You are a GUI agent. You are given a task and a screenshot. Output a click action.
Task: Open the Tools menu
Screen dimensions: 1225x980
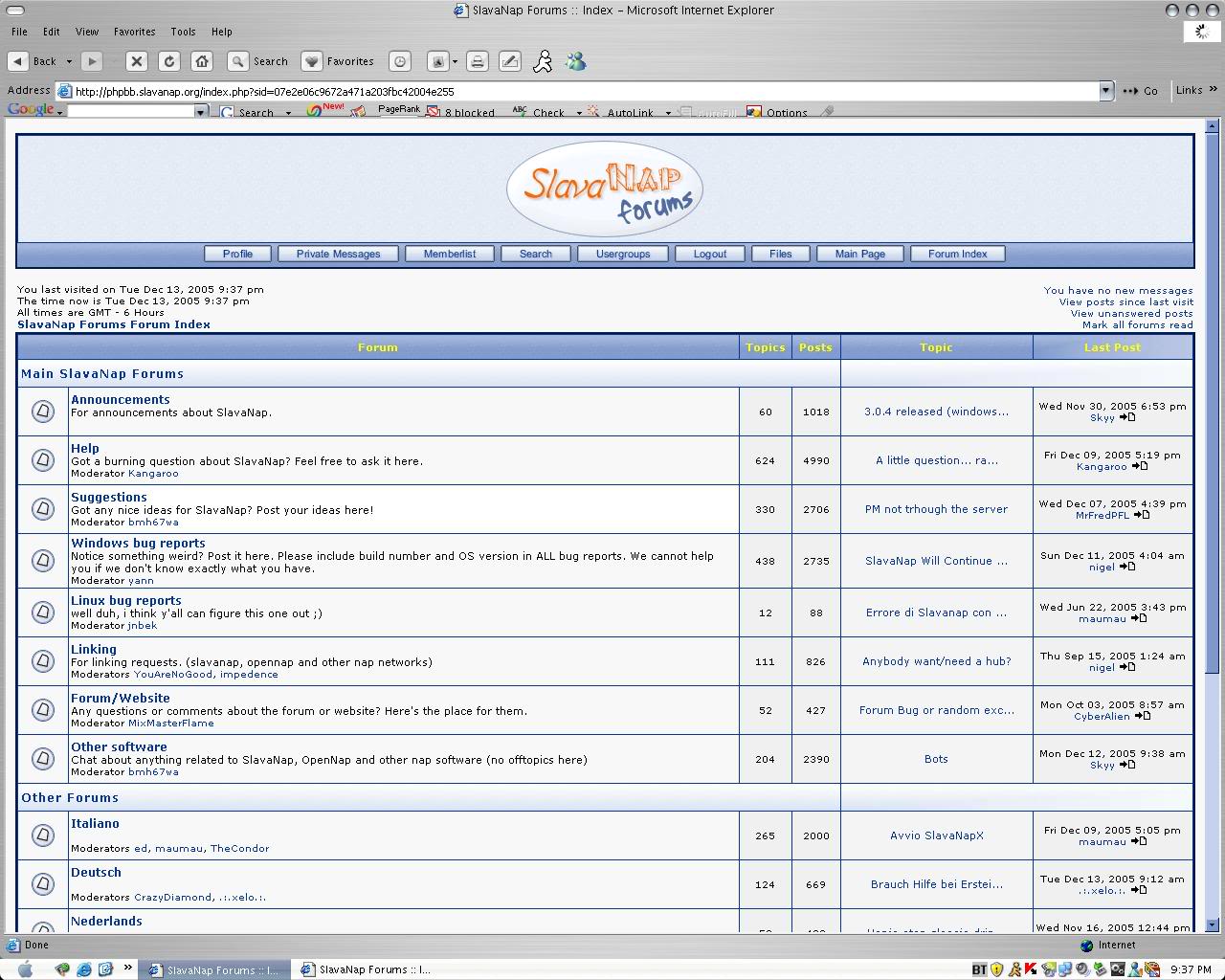click(x=183, y=32)
